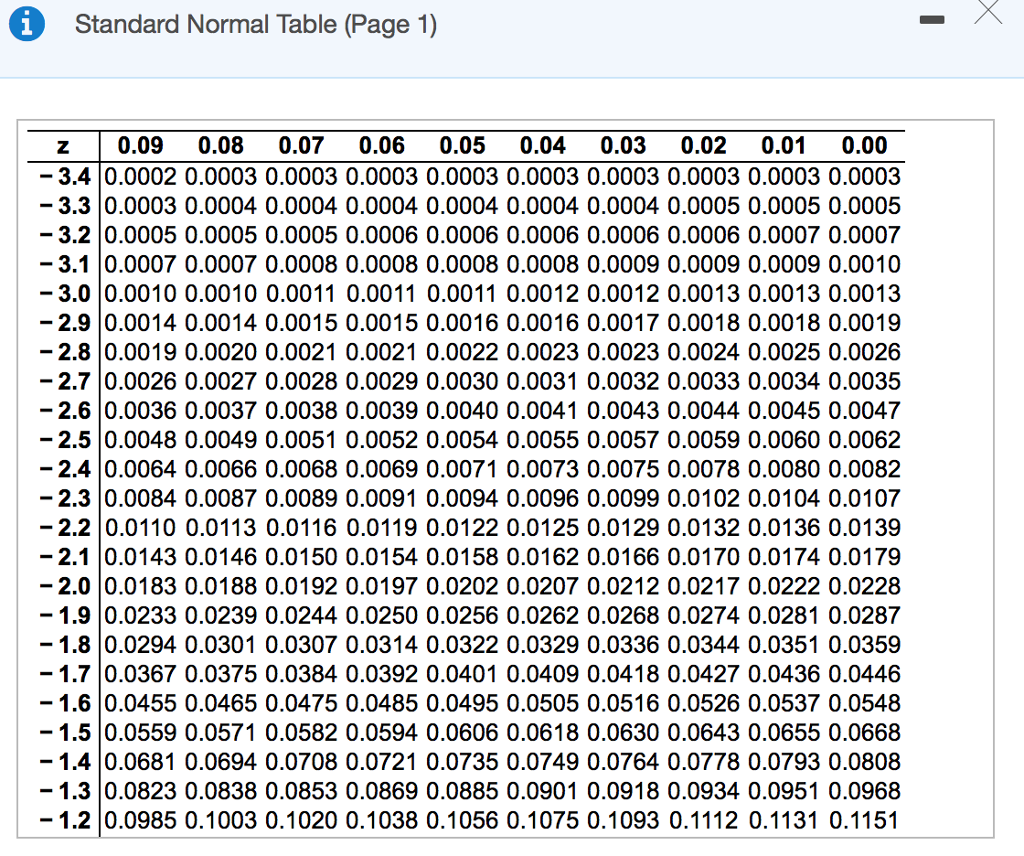Click the blue info icon
1024x856 pixels.
pyautogui.click(x=26, y=23)
